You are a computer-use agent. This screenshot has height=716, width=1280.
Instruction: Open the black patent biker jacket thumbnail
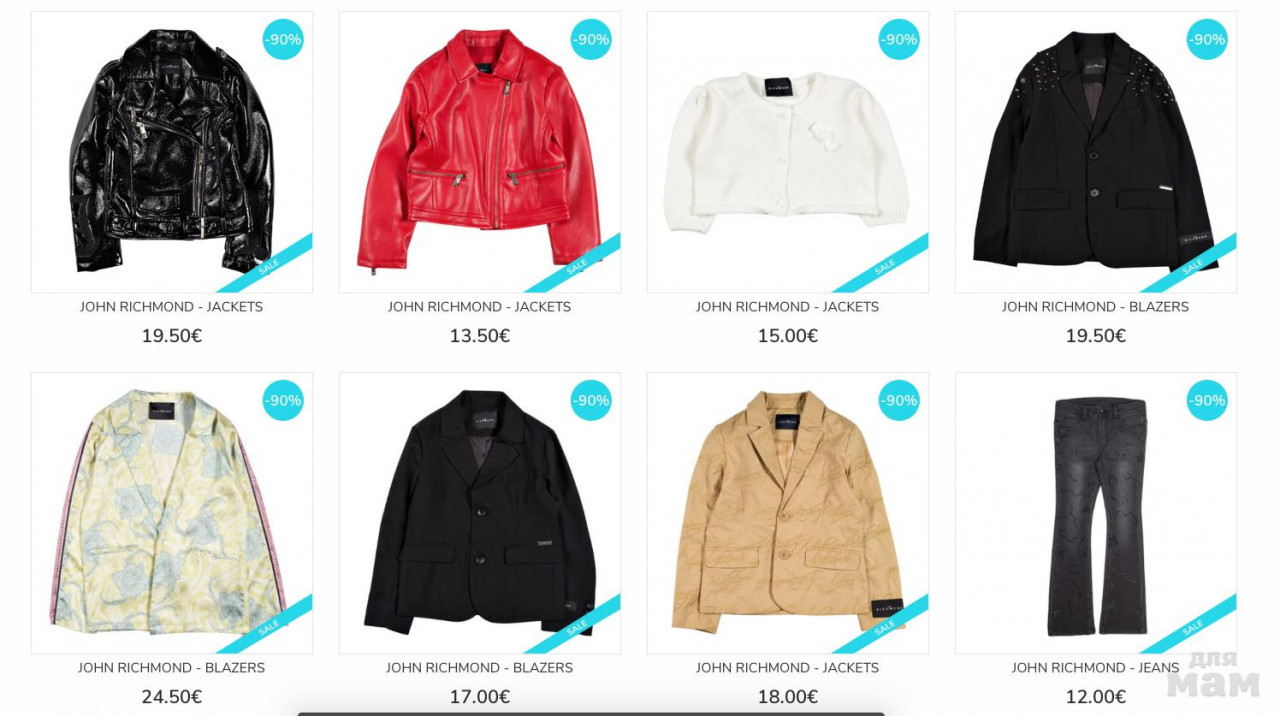(x=171, y=152)
